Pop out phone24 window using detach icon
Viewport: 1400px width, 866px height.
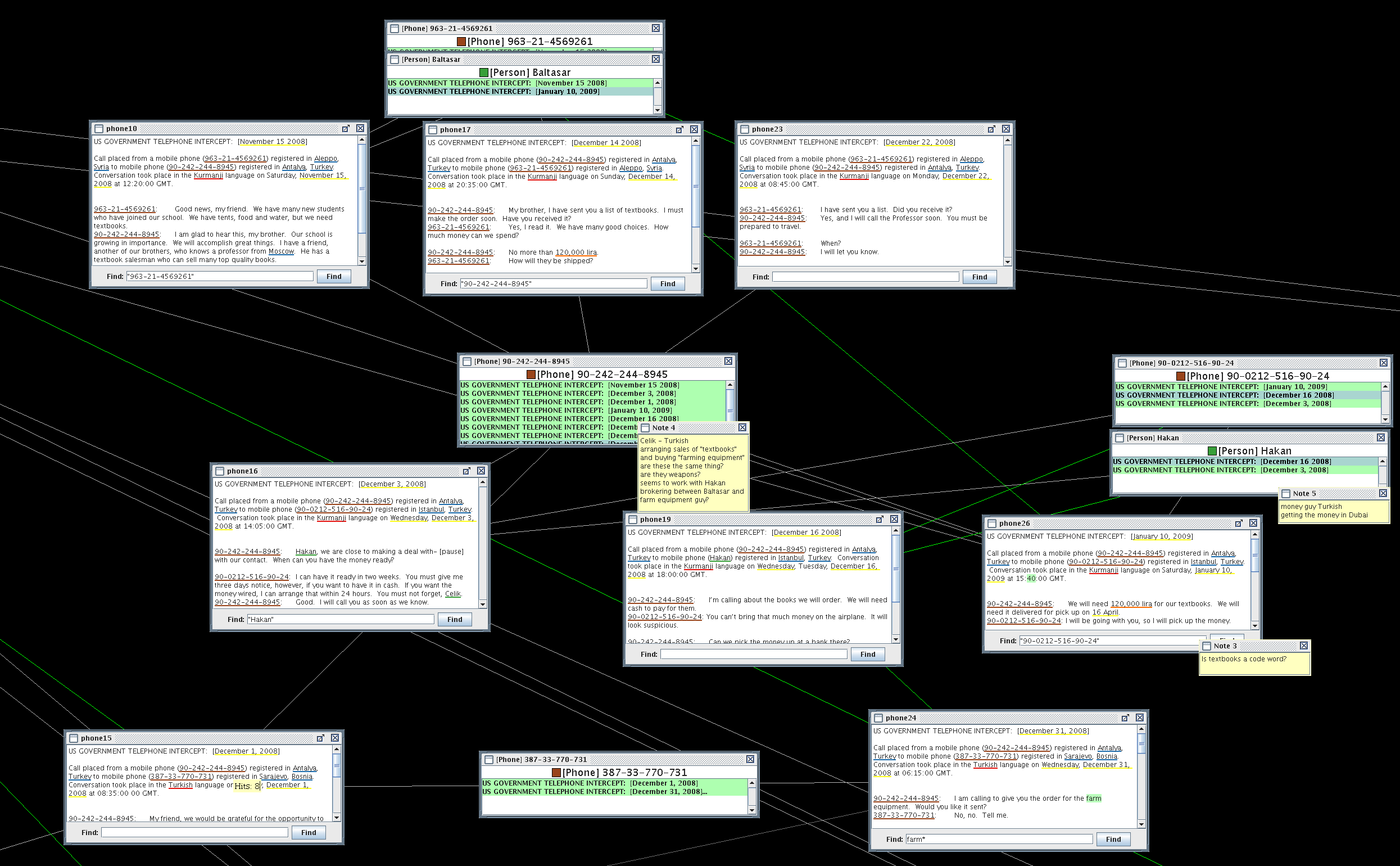point(1125,718)
